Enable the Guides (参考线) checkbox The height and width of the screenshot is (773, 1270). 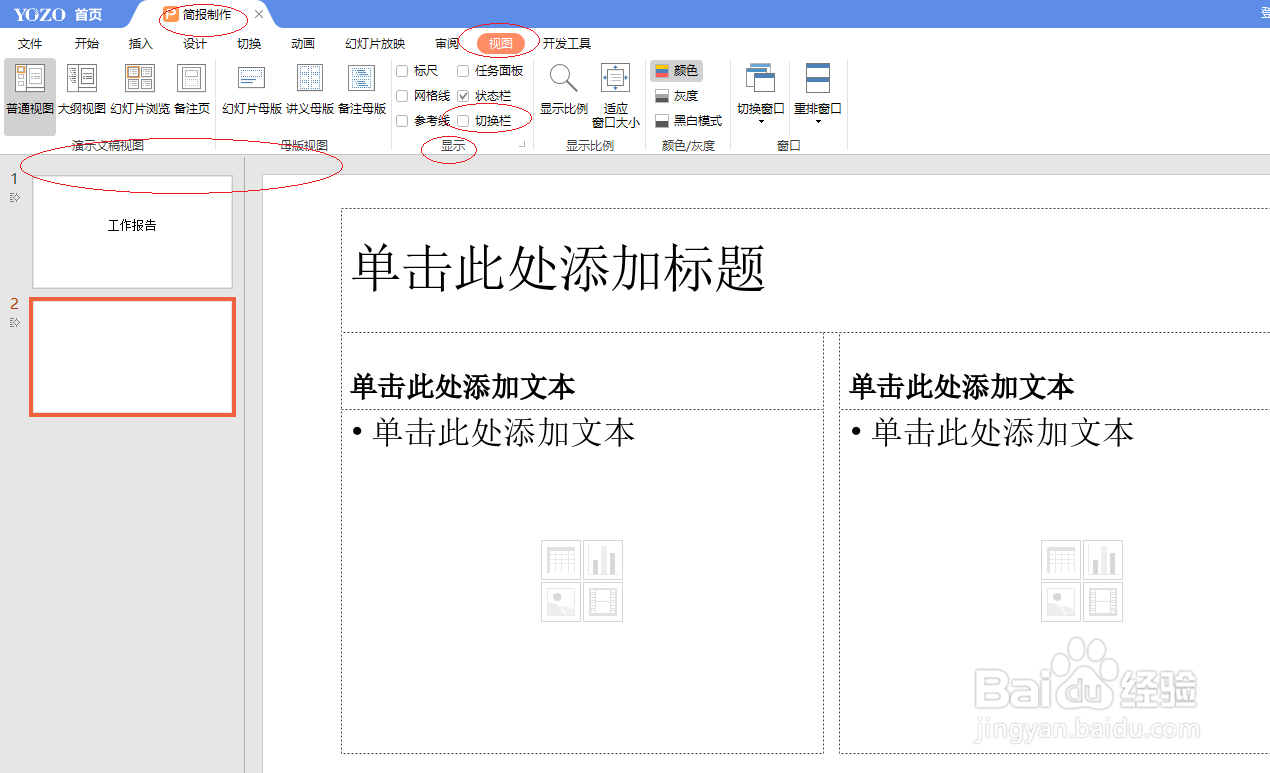point(402,121)
